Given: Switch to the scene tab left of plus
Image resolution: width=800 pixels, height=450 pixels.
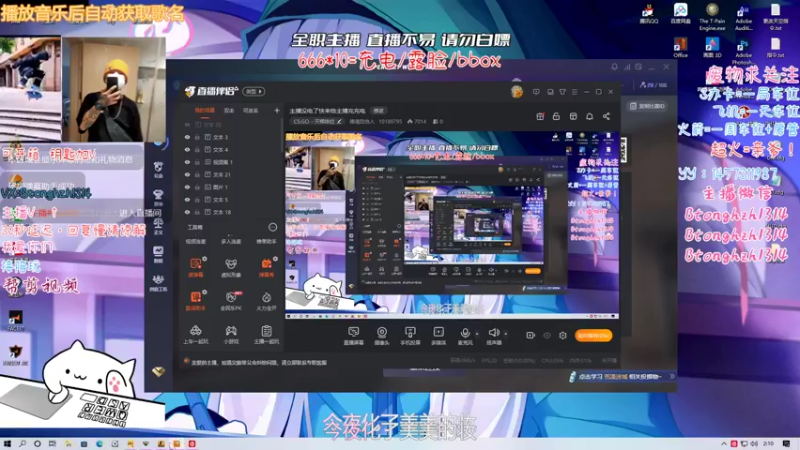Looking at the screenshot, I should 251,110.
